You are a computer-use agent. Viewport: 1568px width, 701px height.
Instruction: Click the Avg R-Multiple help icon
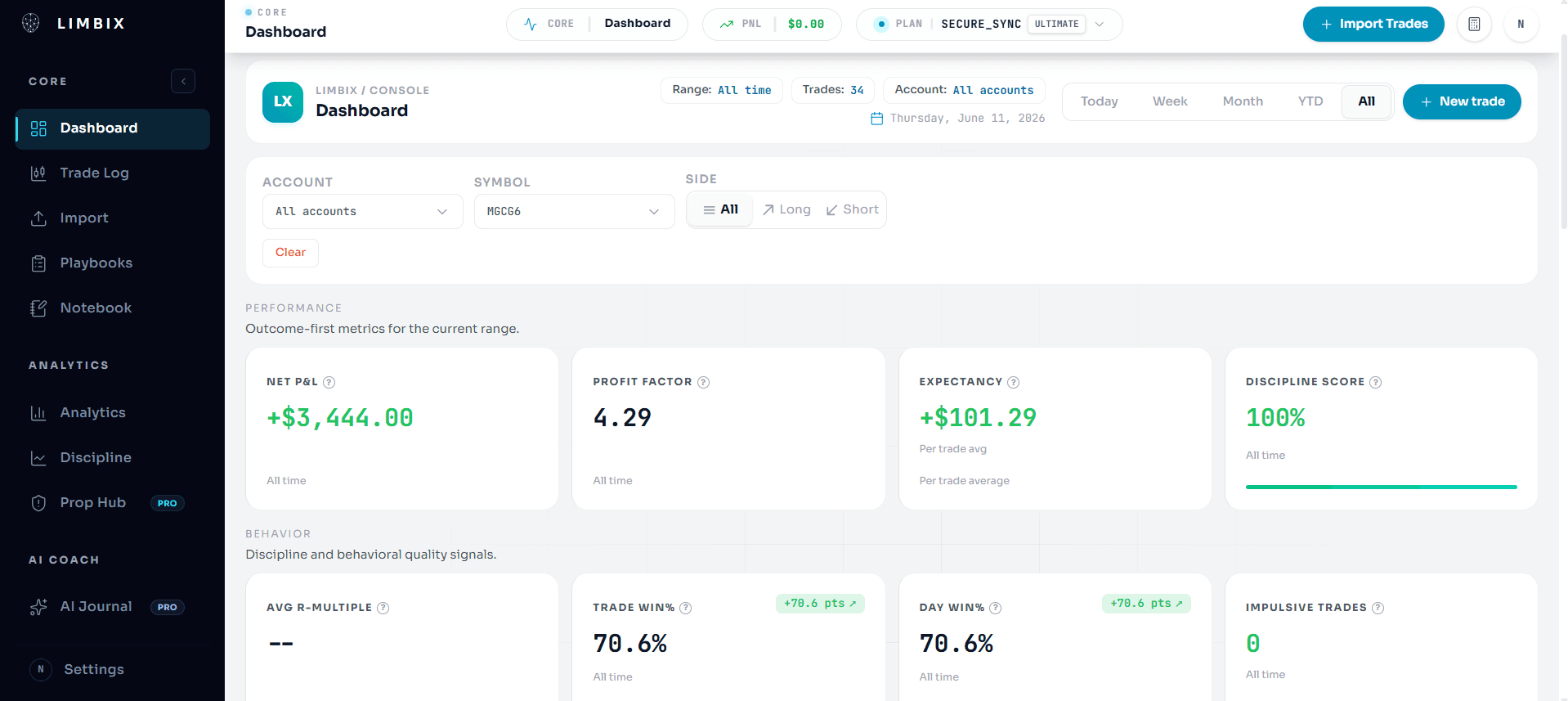point(383,608)
